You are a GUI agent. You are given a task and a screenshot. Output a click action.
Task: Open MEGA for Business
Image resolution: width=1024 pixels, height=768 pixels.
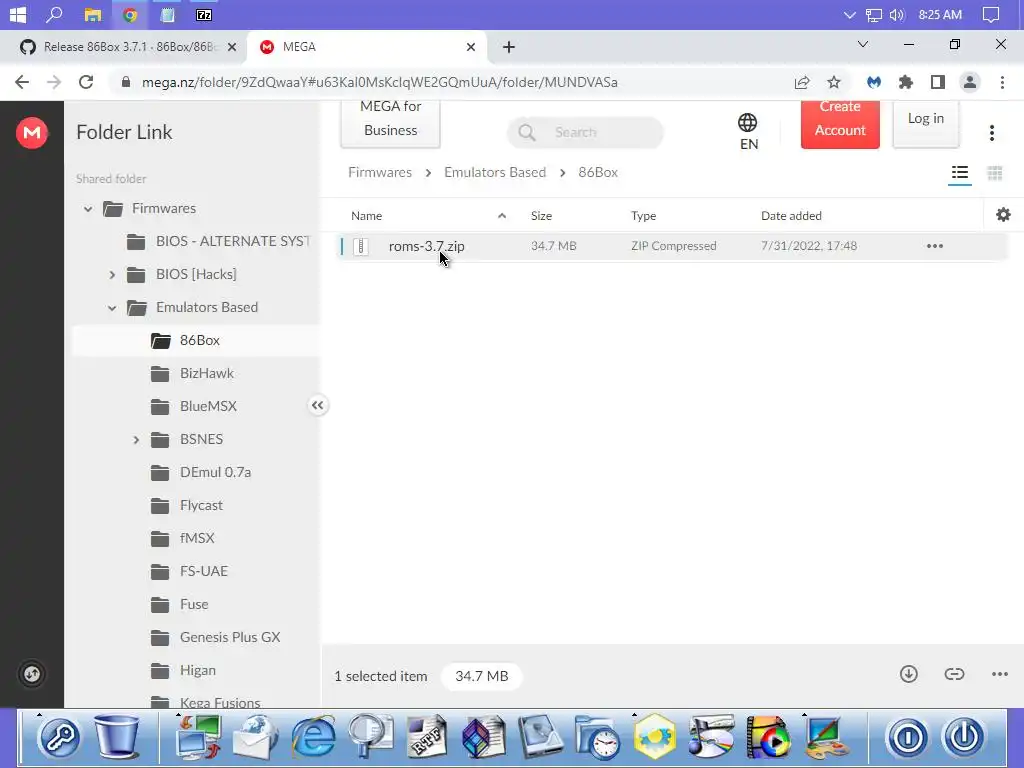point(391,123)
